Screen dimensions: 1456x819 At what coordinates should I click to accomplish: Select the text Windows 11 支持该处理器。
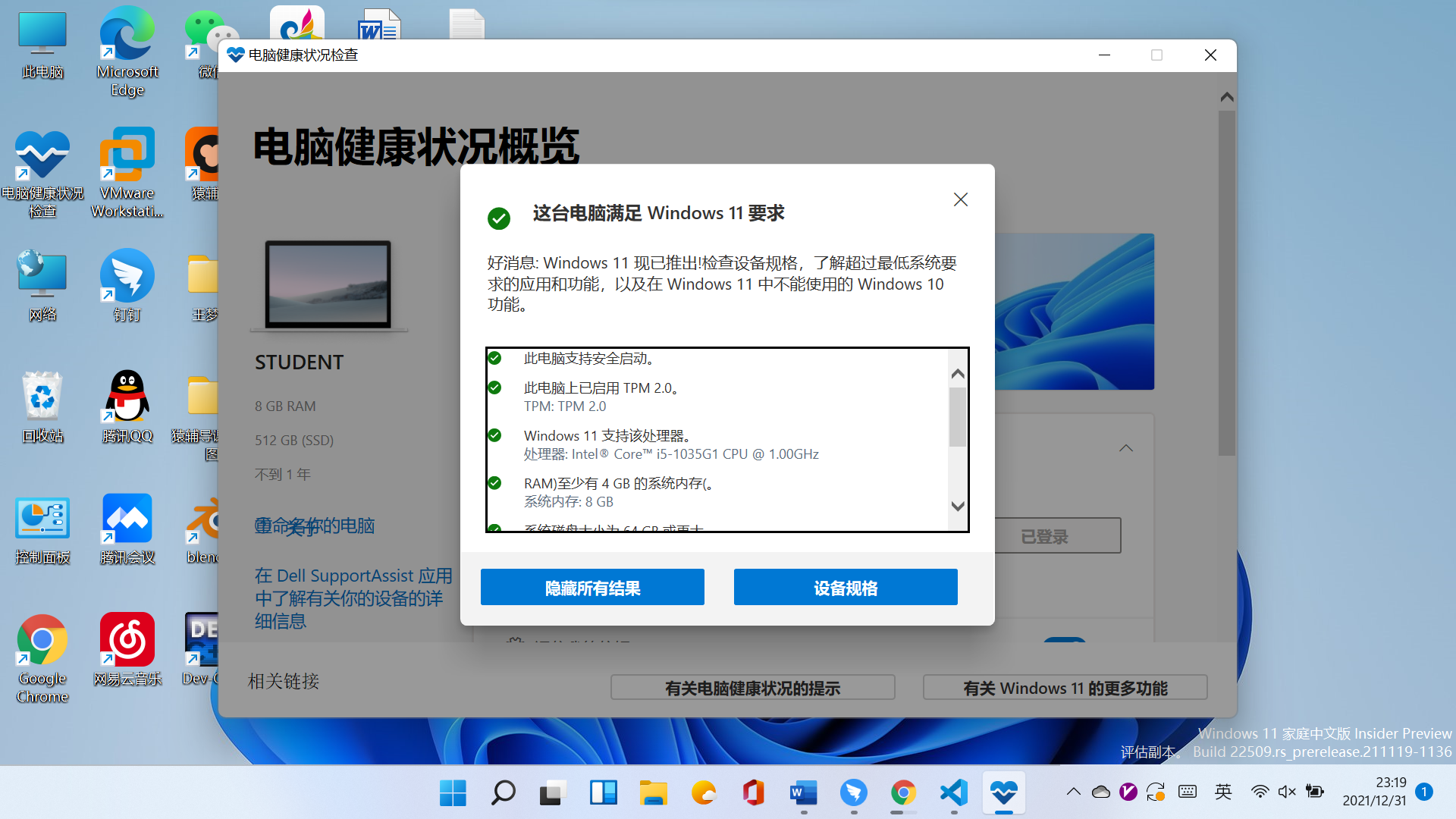(608, 435)
